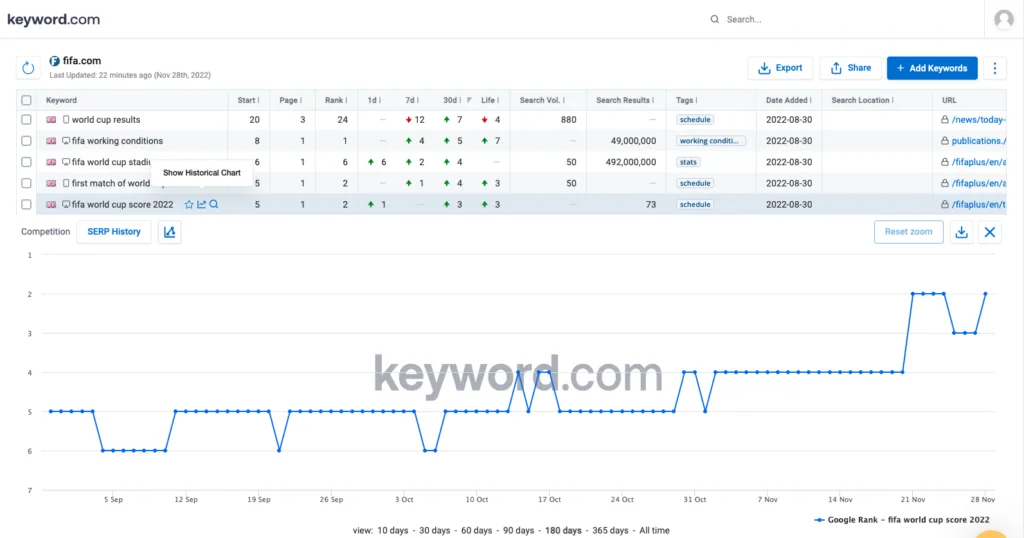Click the UK flag in world cup results row

[51, 119]
